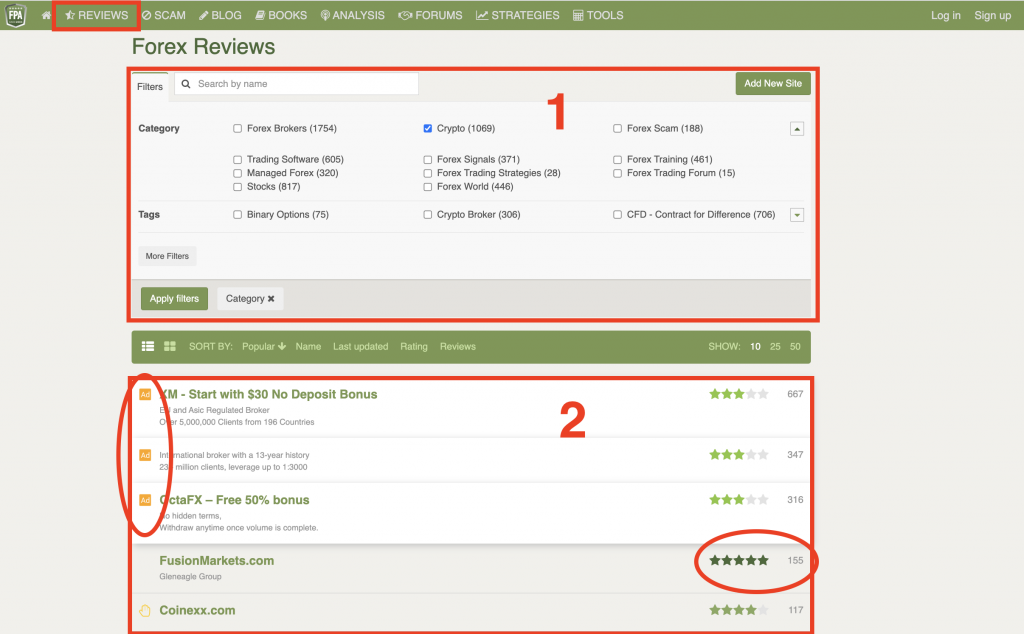Show 25 results per page
Image resolution: width=1024 pixels, height=634 pixels.
[x=775, y=347]
